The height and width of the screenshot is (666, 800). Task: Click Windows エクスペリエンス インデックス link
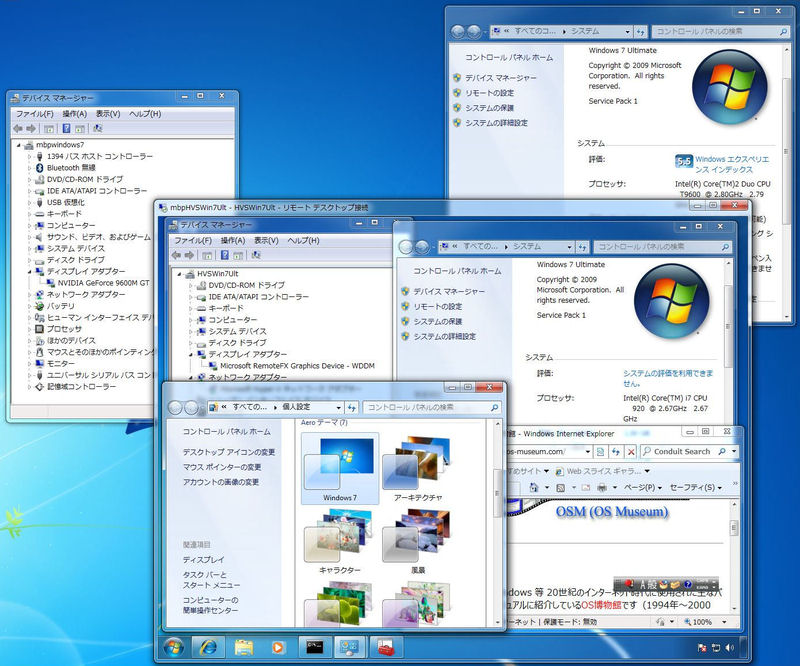(x=732, y=164)
